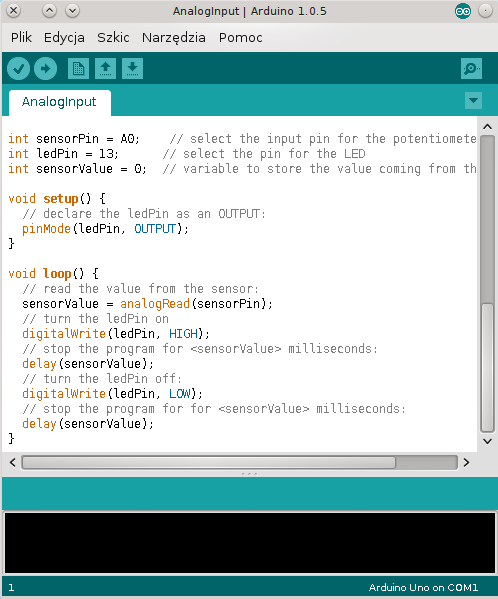
Task: Click the vertical scrollbar thumb
Action: coord(487,367)
